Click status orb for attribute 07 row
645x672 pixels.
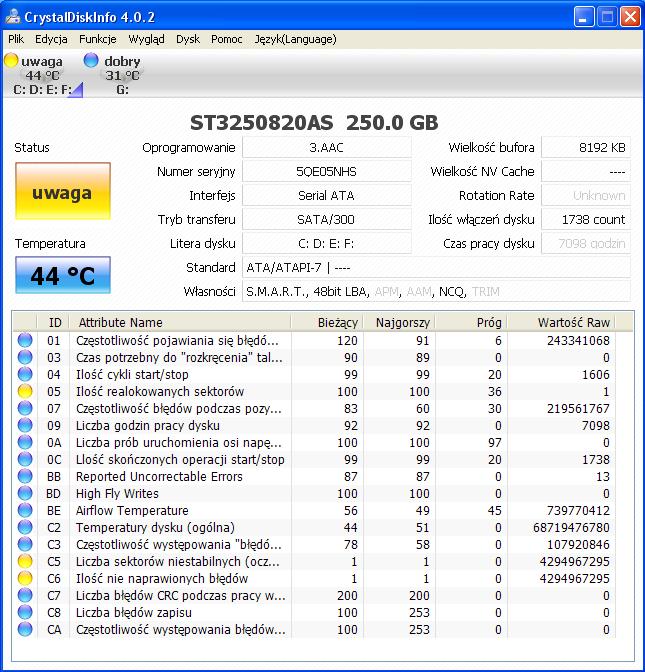coord(25,408)
